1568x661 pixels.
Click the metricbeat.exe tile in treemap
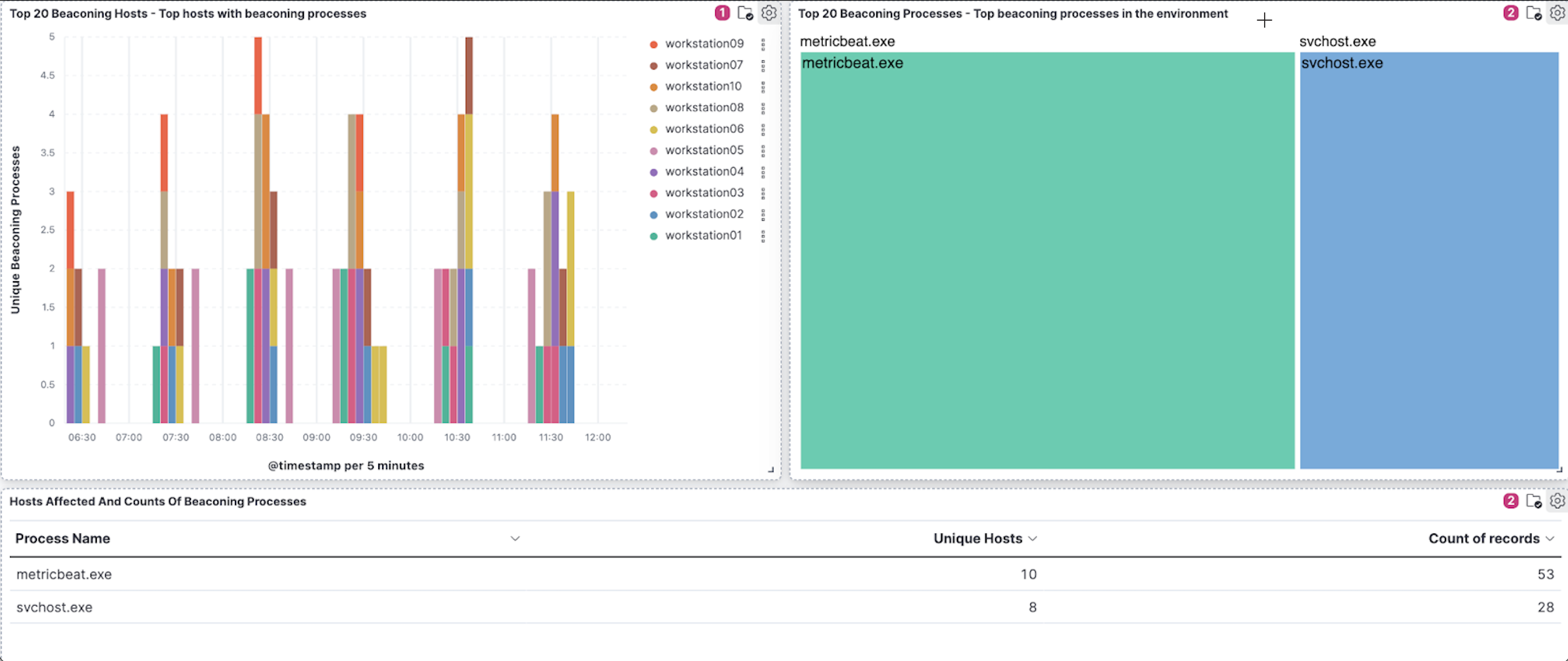(1045, 260)
